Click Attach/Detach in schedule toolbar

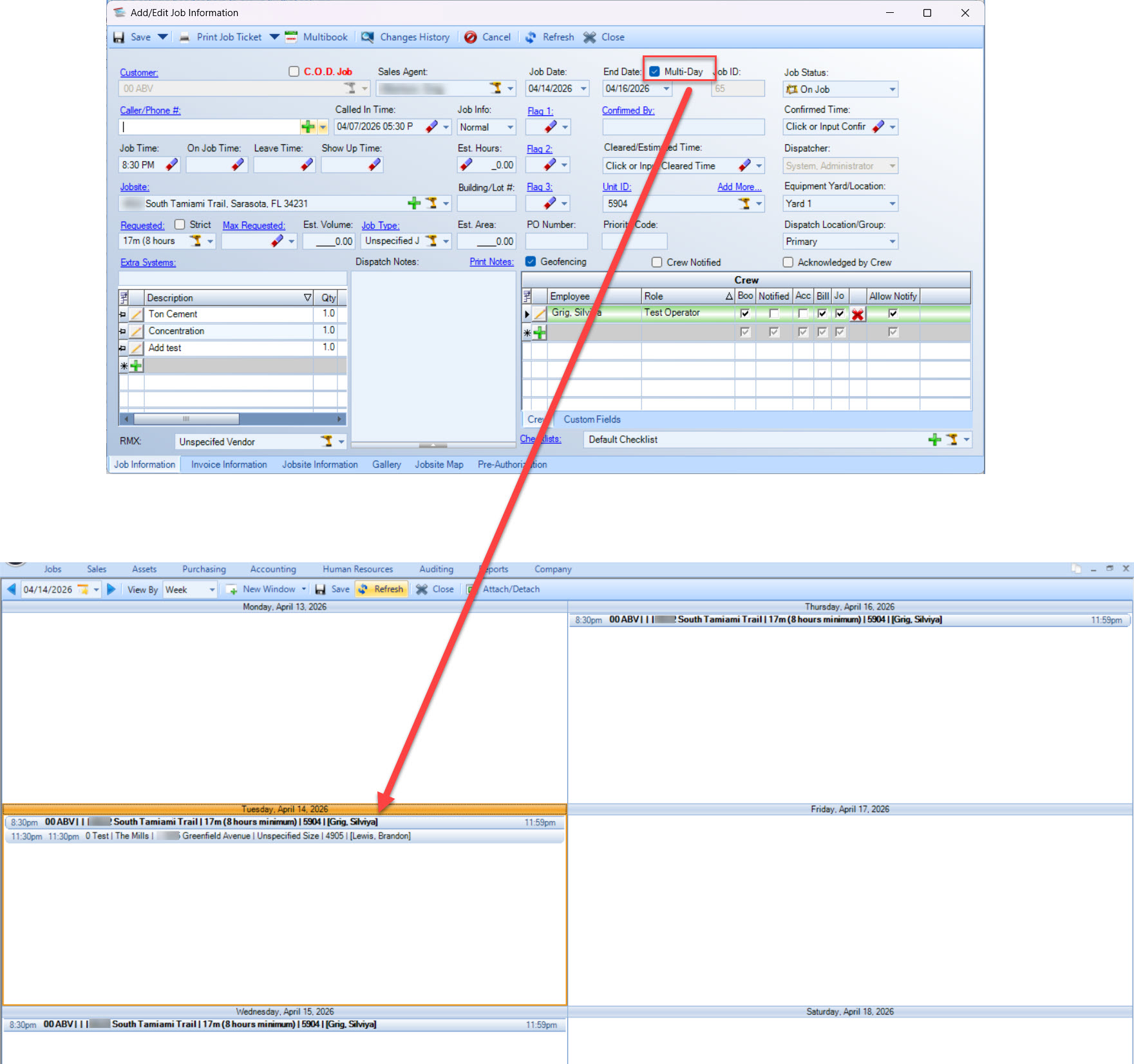click(511, 589)
